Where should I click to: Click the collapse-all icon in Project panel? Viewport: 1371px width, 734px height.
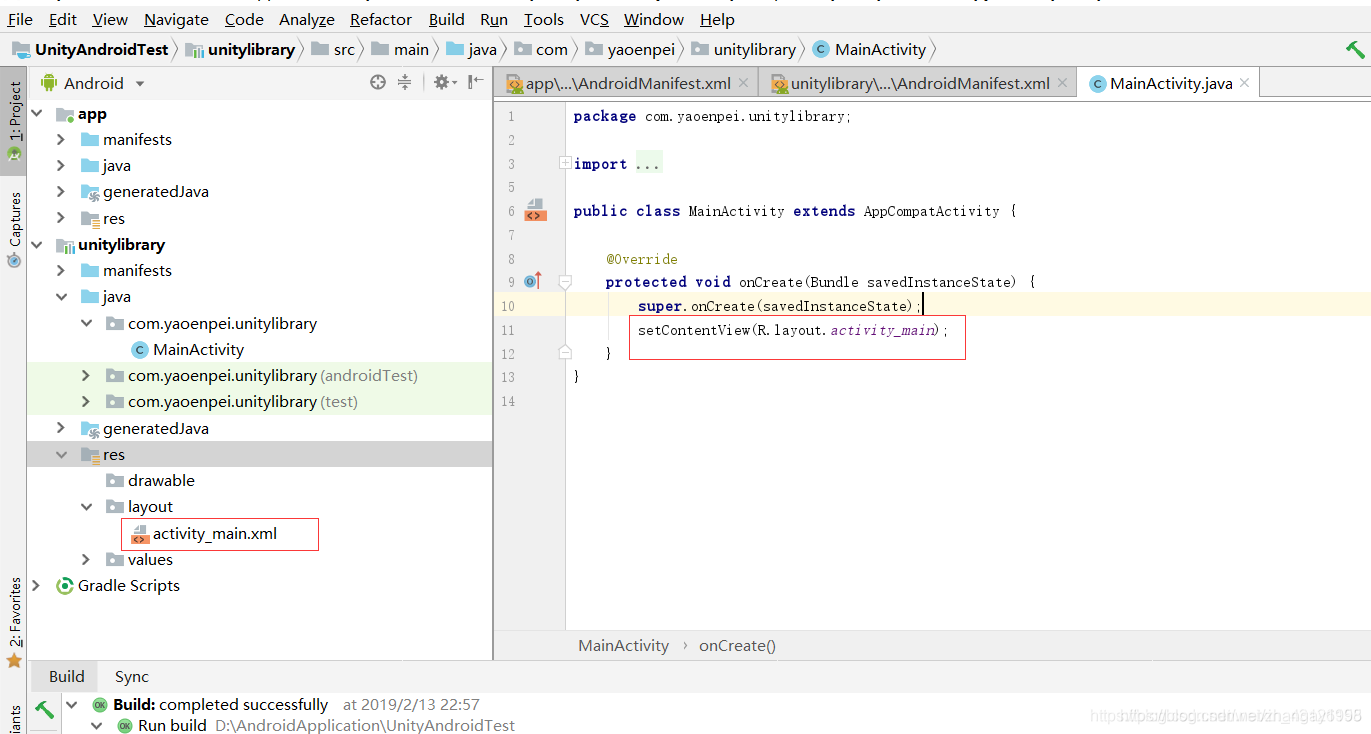tap(404, 83)
